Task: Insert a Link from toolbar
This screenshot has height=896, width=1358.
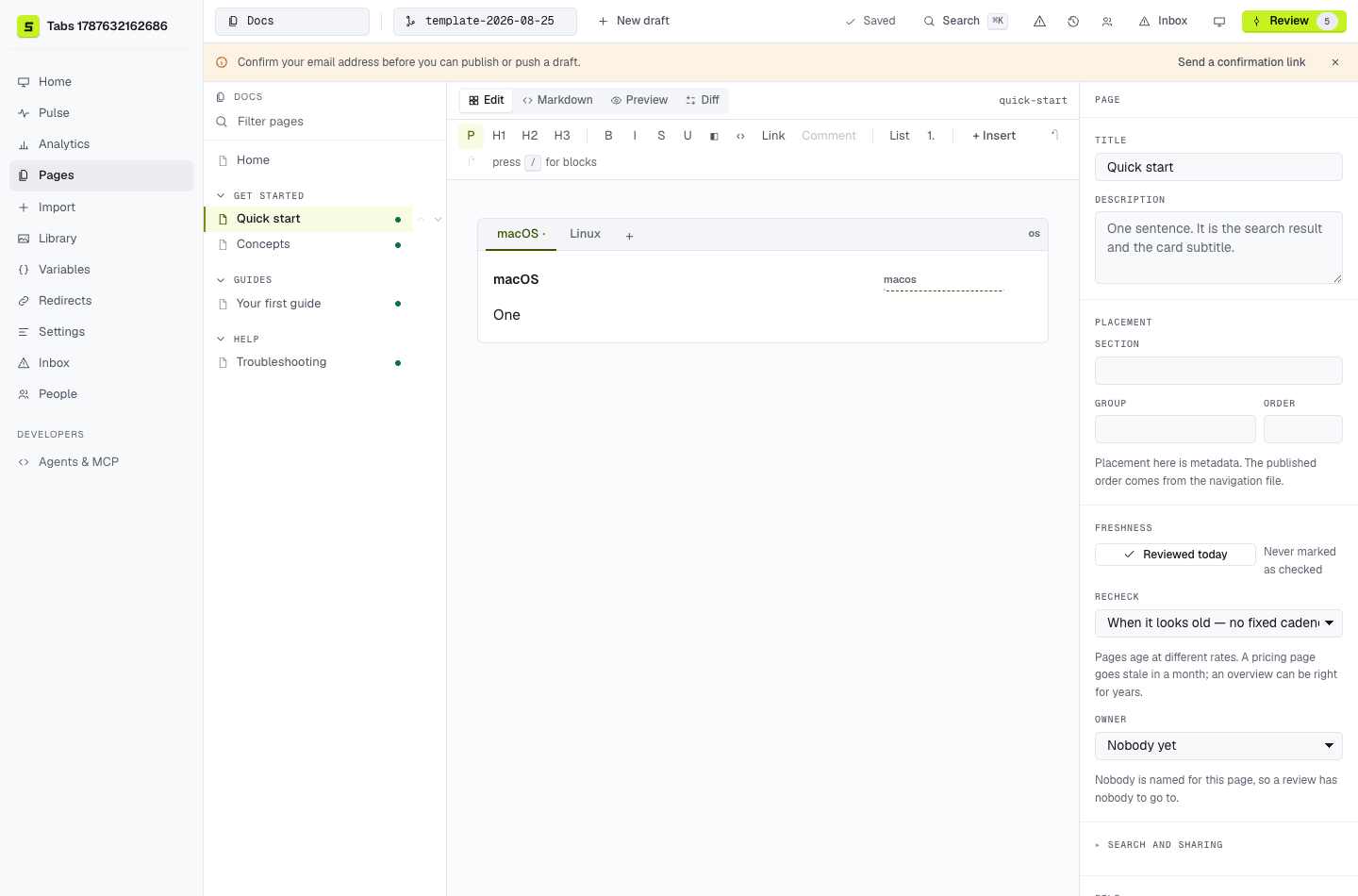Action: [x=773, y=136]
